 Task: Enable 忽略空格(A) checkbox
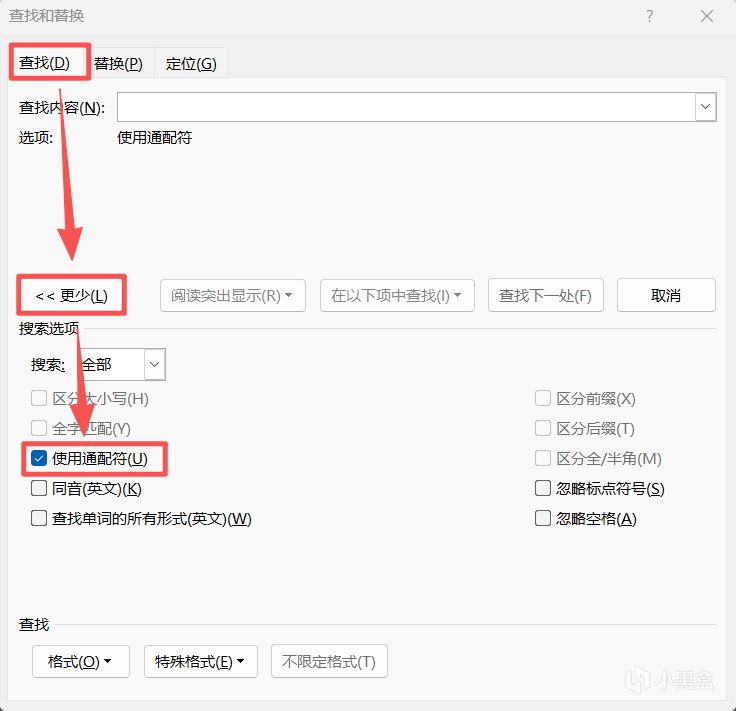(x=543, y=518)
